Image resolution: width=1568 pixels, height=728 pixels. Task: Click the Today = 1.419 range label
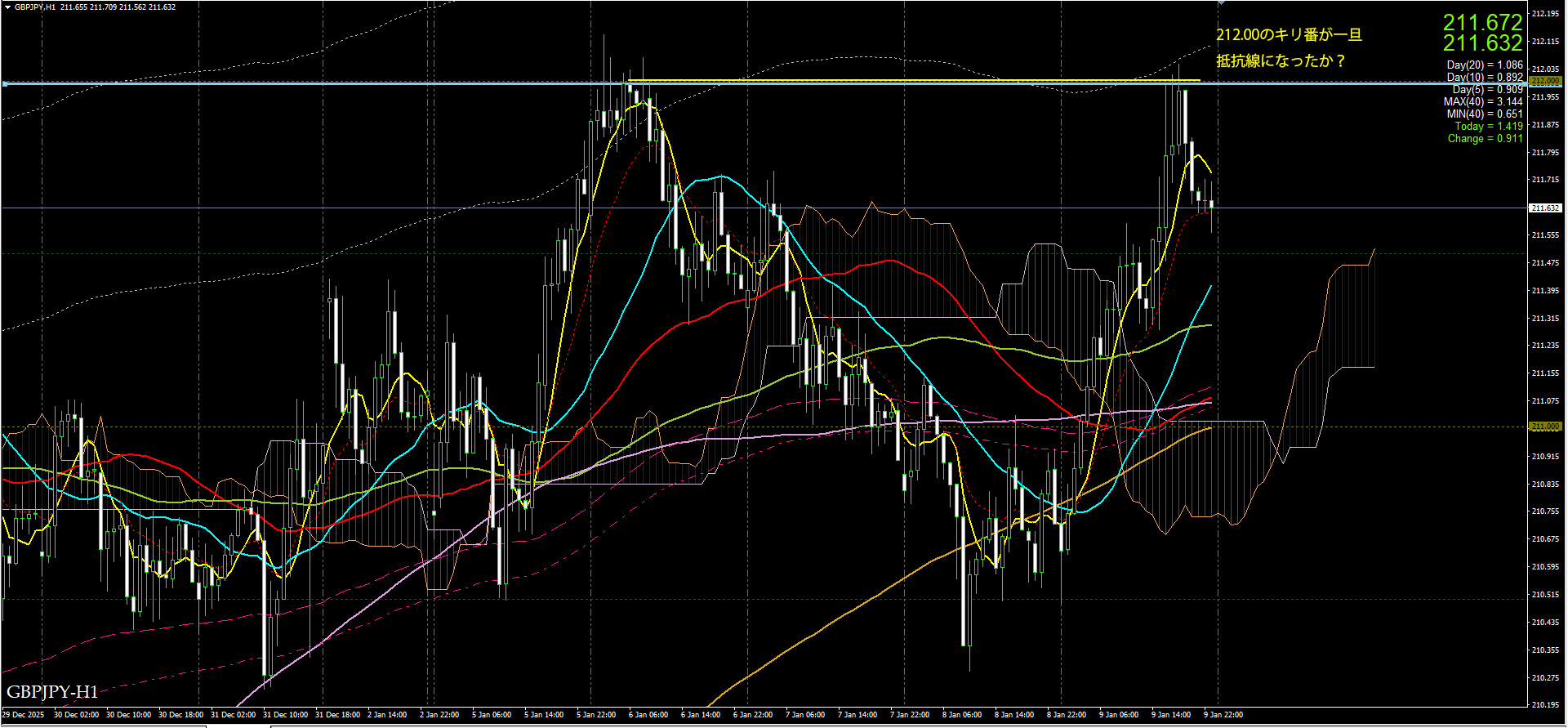[x=1488, y=127]
